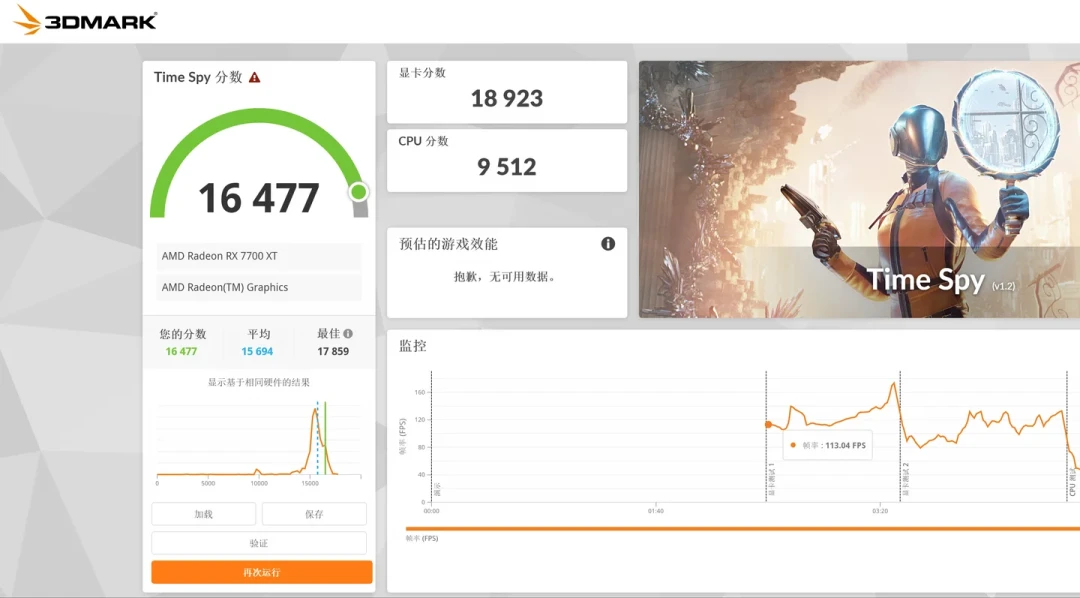Click the graphics score 18 923
The image size is (1080, 598).
(507, 99)
